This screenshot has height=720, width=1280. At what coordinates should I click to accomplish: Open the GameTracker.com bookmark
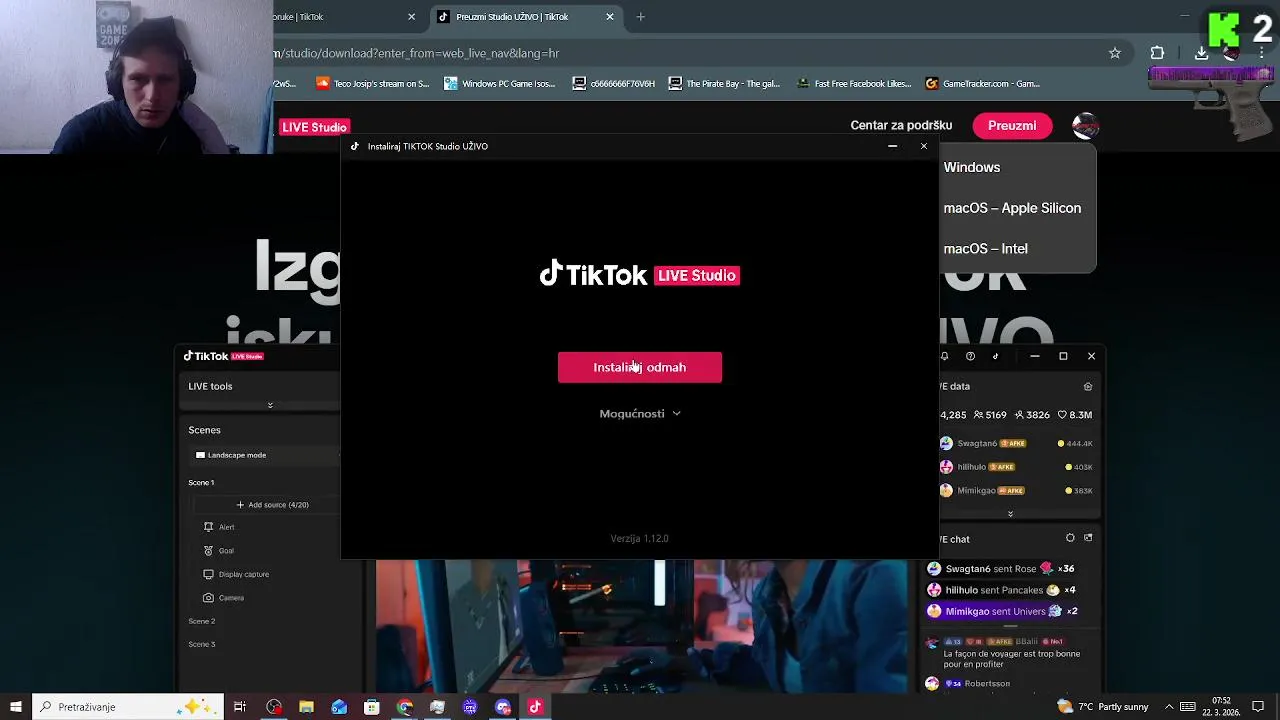coord(983,84)
